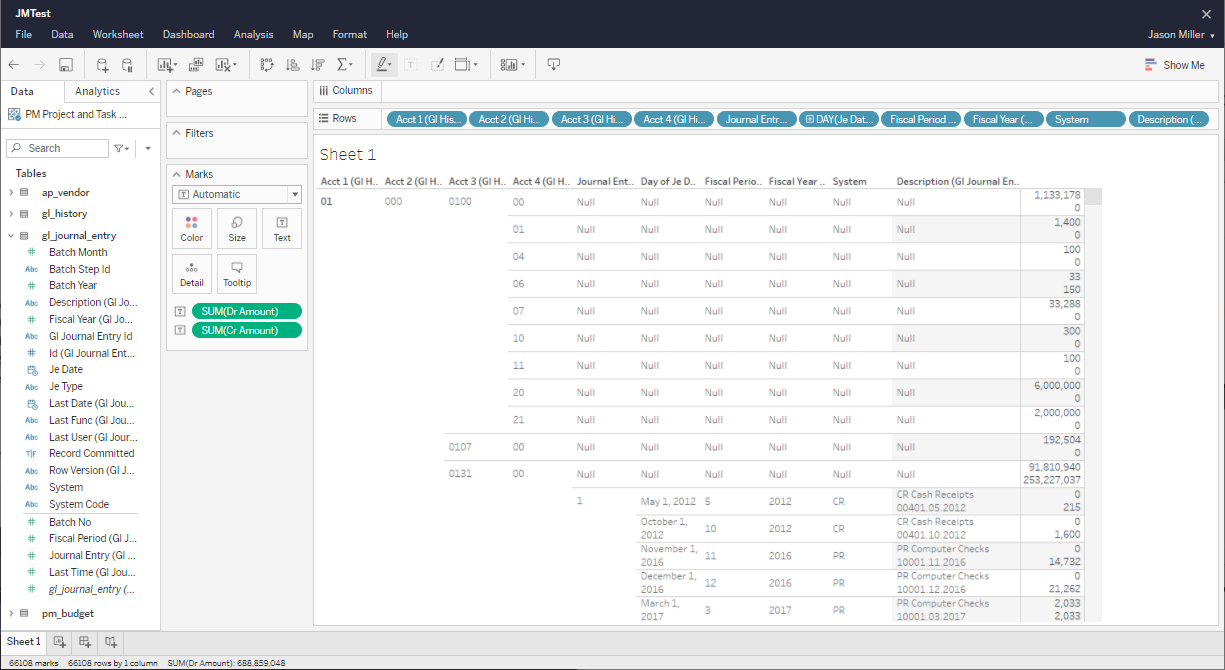Click the filter fields icon beside Search

[121, 148]
